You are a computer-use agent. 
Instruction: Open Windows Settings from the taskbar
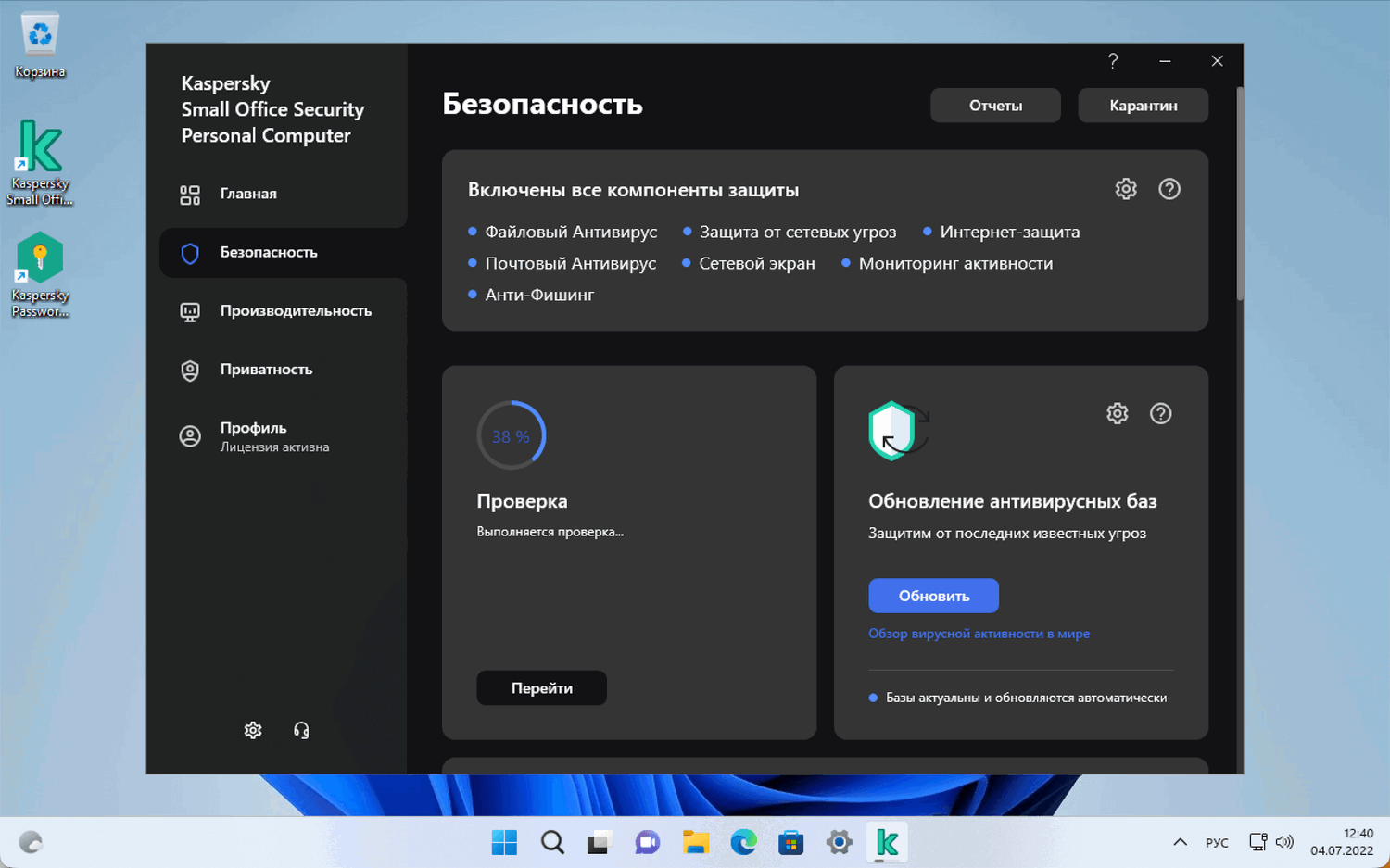click(x=840, y=842)
